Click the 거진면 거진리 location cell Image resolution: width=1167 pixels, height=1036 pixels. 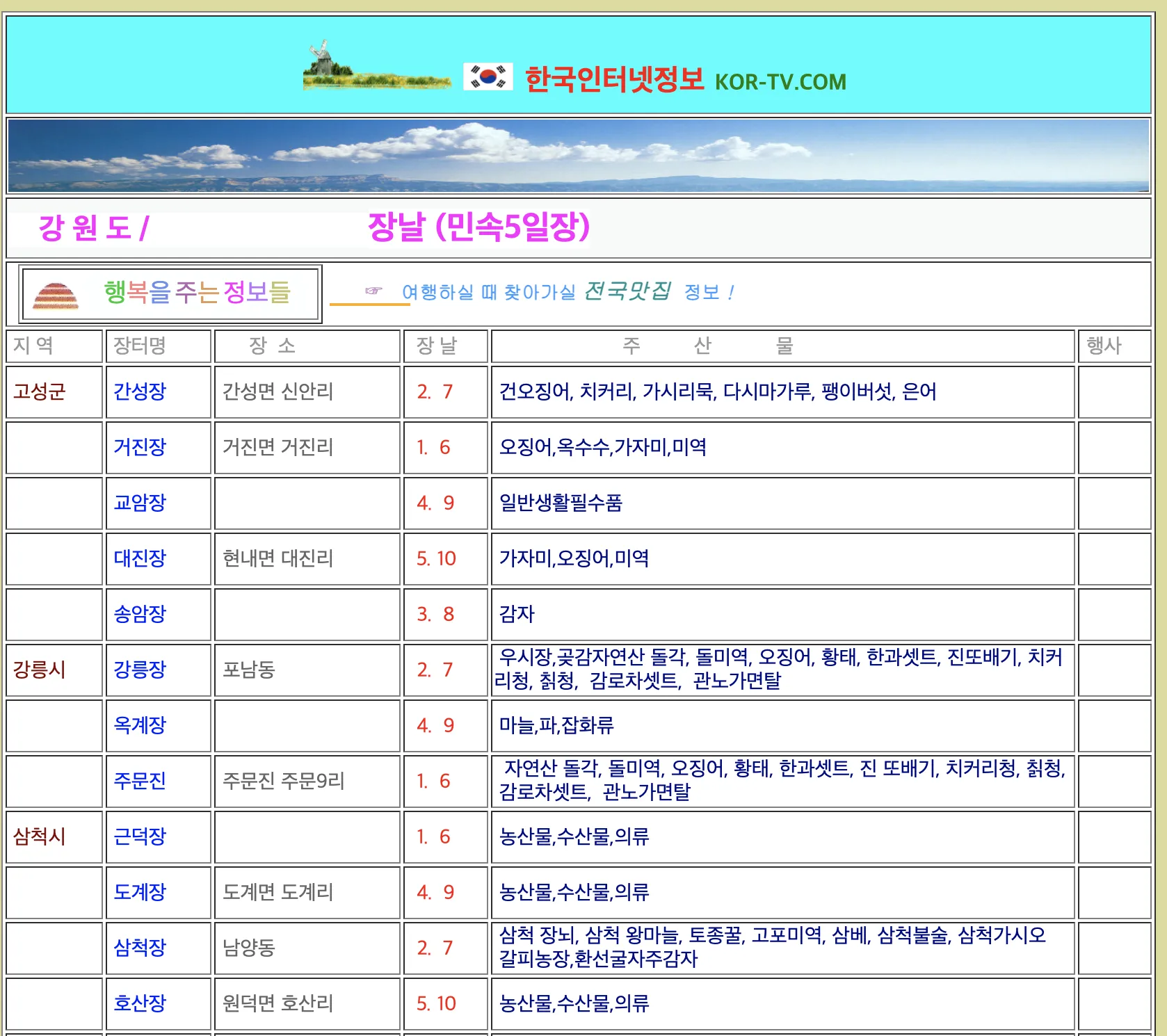click(x=307, y=447)
